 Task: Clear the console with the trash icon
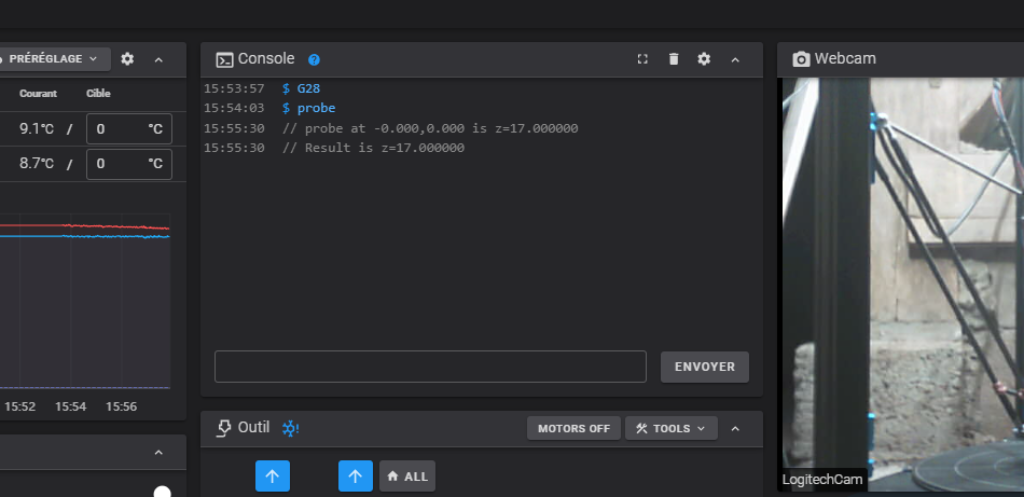(x=674, y=59)
